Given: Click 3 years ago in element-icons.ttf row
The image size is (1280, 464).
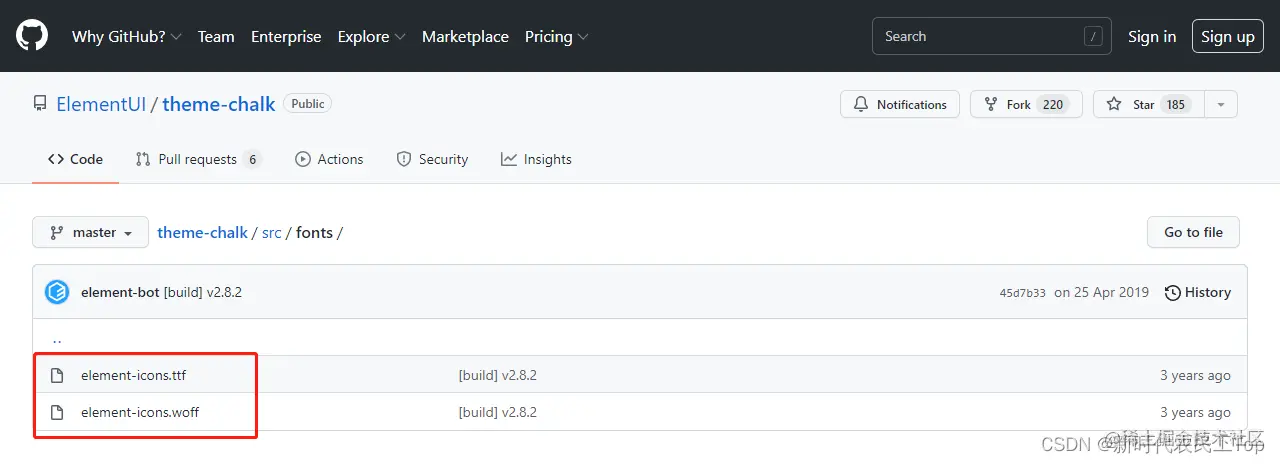Looking at the screenshot, I should (x=1195, y=375).
